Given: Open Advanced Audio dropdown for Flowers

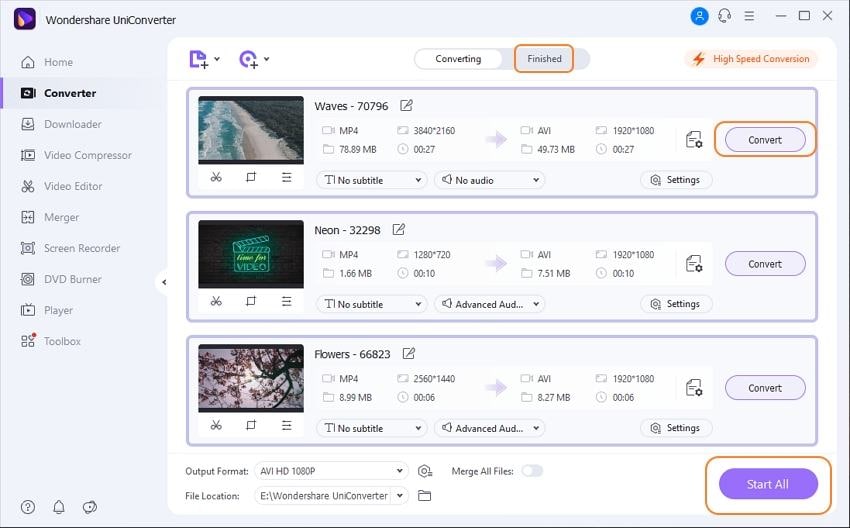Looking at the screenshot, I should (x=490, y=428).
